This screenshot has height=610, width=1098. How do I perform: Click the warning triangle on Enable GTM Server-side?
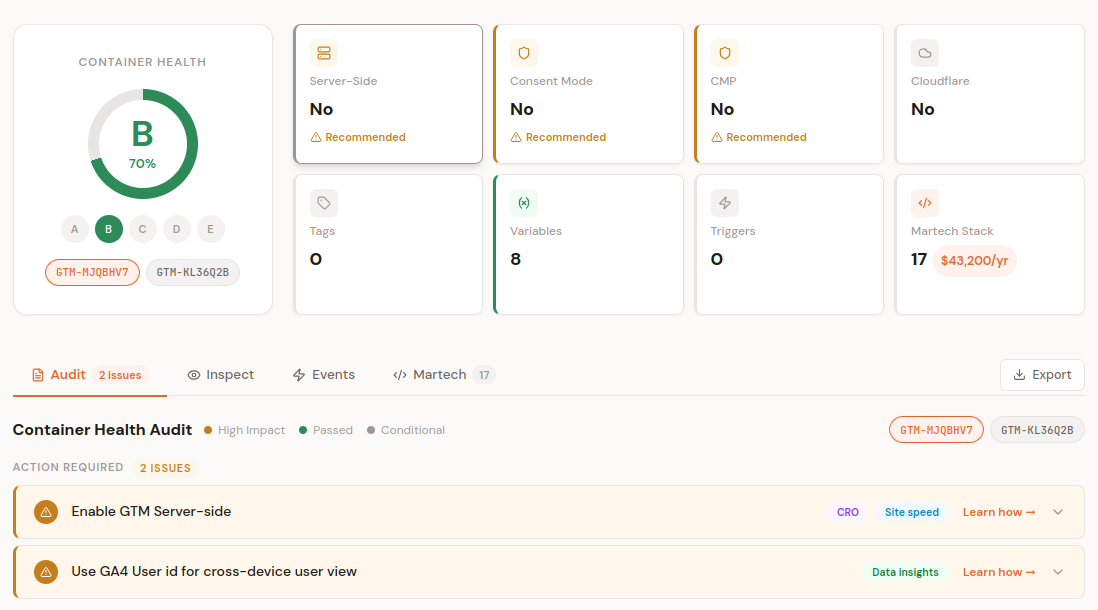pyautogui.click(x=45, y=511)
